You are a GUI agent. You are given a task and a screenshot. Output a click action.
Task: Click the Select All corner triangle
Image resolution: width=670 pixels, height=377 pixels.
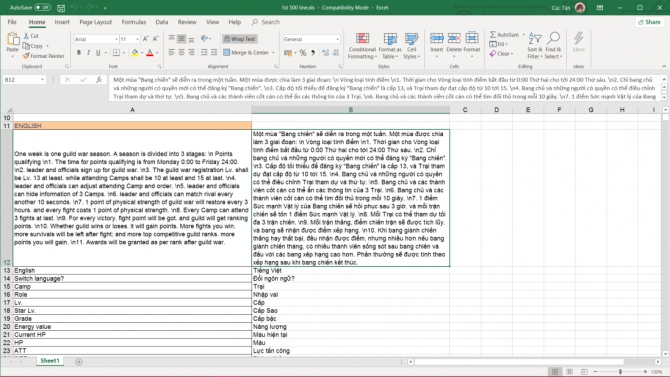click(x=6, y=110)
